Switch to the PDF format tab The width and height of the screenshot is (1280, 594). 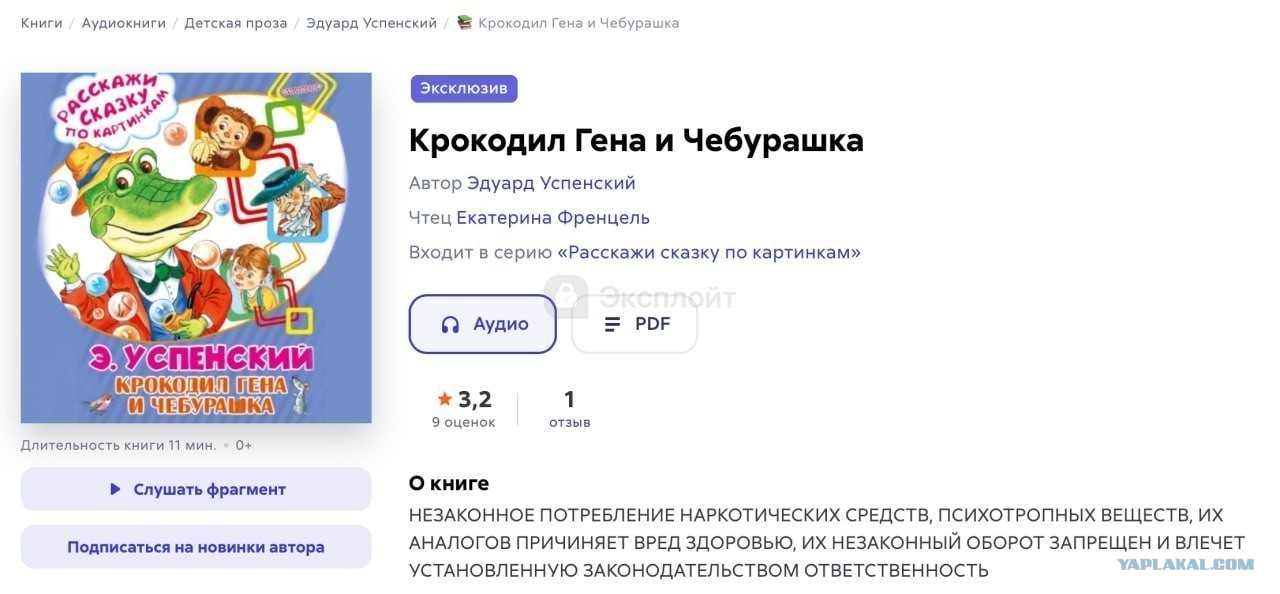tap(634, 324)
